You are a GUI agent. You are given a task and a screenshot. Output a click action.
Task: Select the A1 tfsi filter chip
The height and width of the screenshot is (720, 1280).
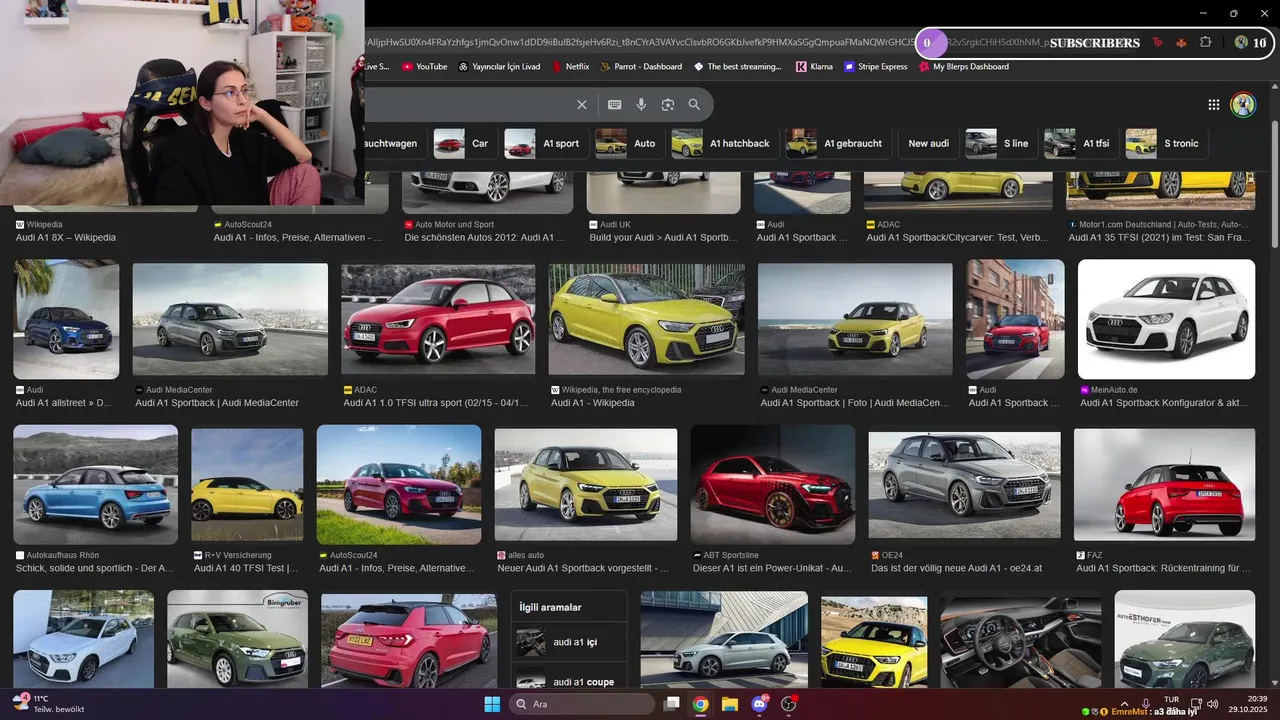(x=1080, y=143)
